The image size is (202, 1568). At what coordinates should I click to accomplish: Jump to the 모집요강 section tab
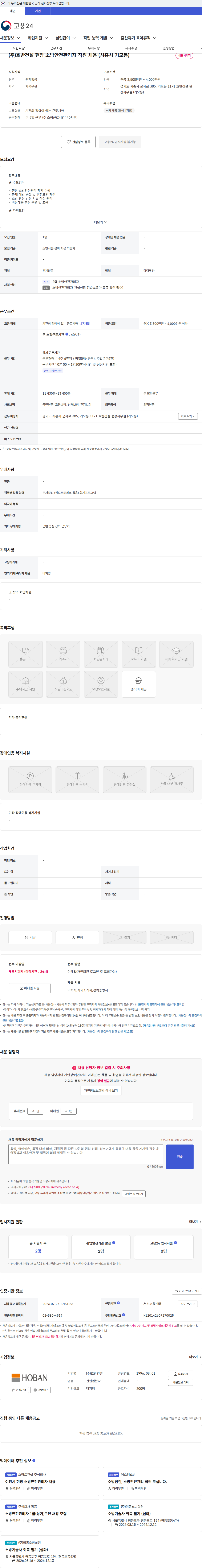pos(19,48)
